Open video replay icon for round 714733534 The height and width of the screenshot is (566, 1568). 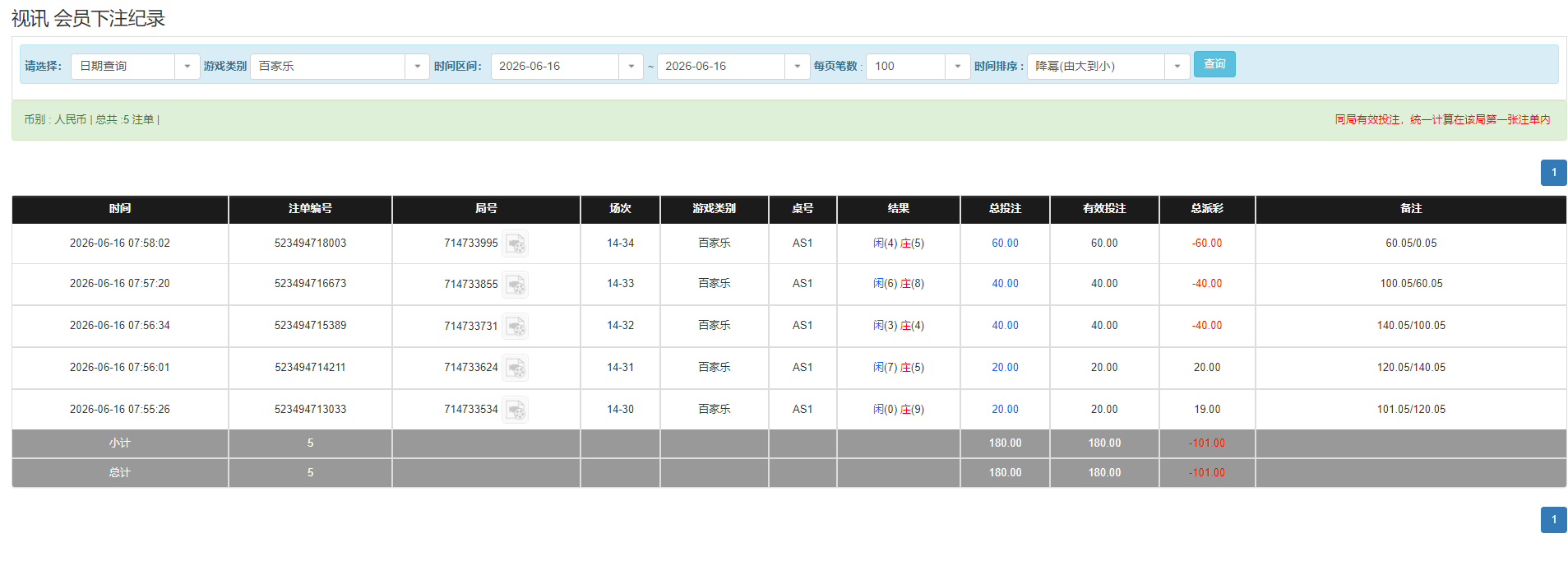tap(516, 410)
